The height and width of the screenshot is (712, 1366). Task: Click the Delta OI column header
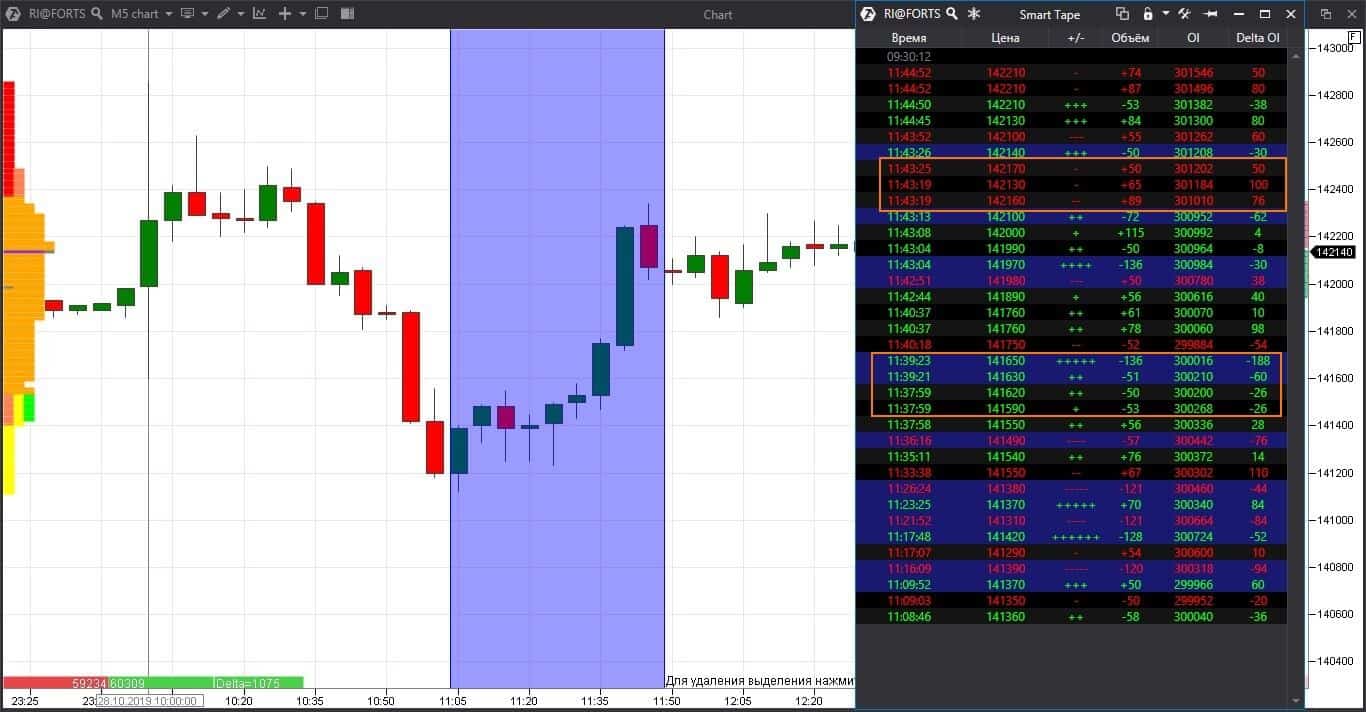(x=1257, y=38)
